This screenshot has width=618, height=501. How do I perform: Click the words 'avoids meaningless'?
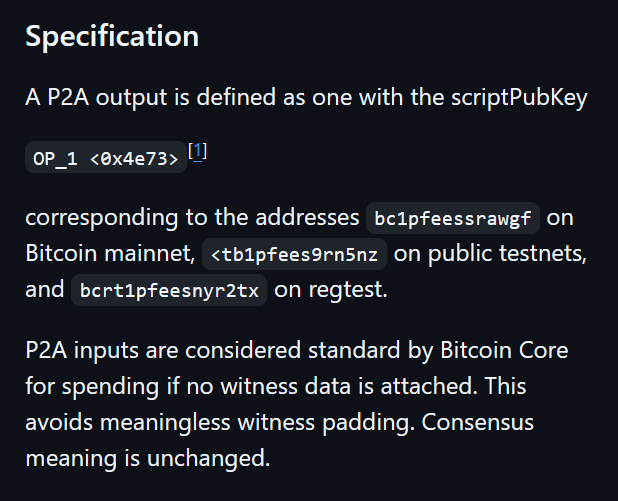[128, 423]
